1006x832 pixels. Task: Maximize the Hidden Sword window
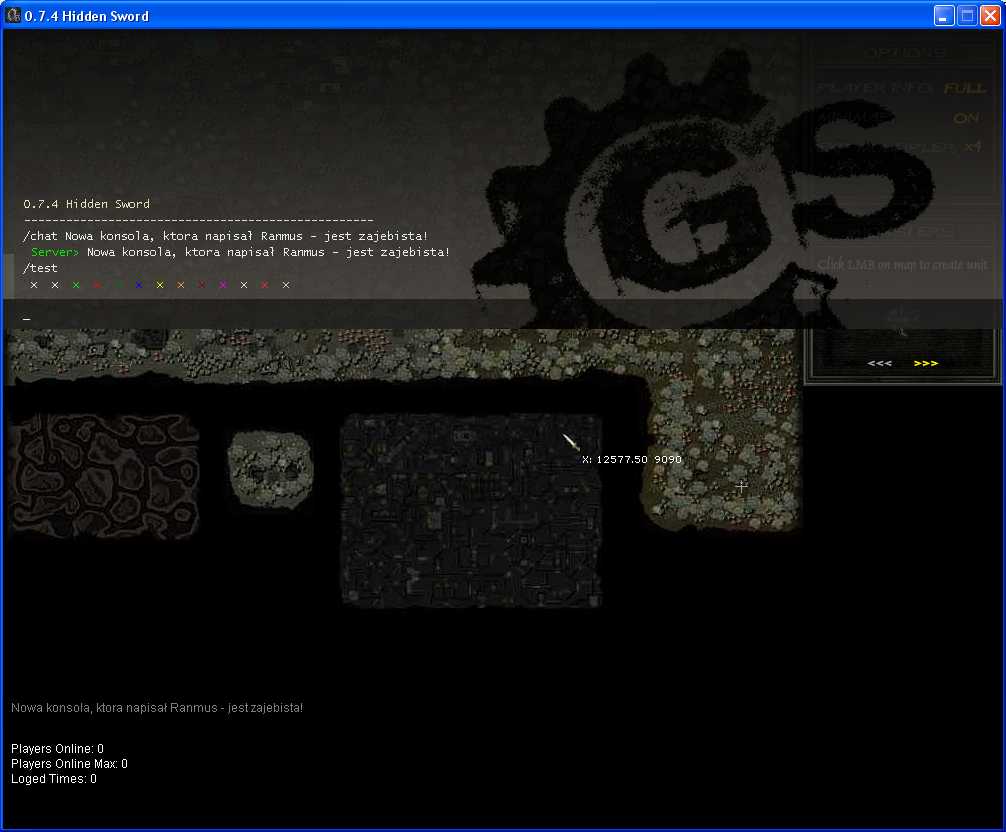[967, 15]
